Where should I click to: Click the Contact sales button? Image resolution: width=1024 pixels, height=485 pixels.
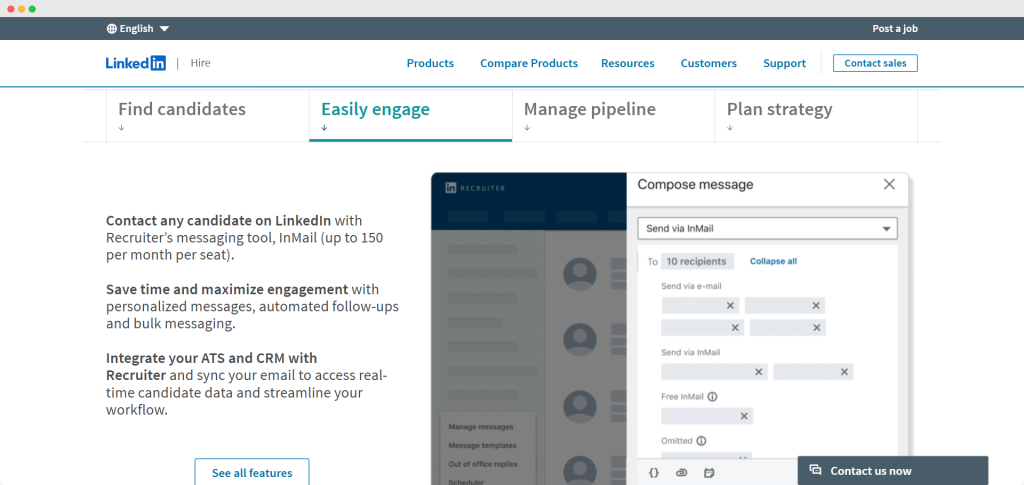click(874, 63)
